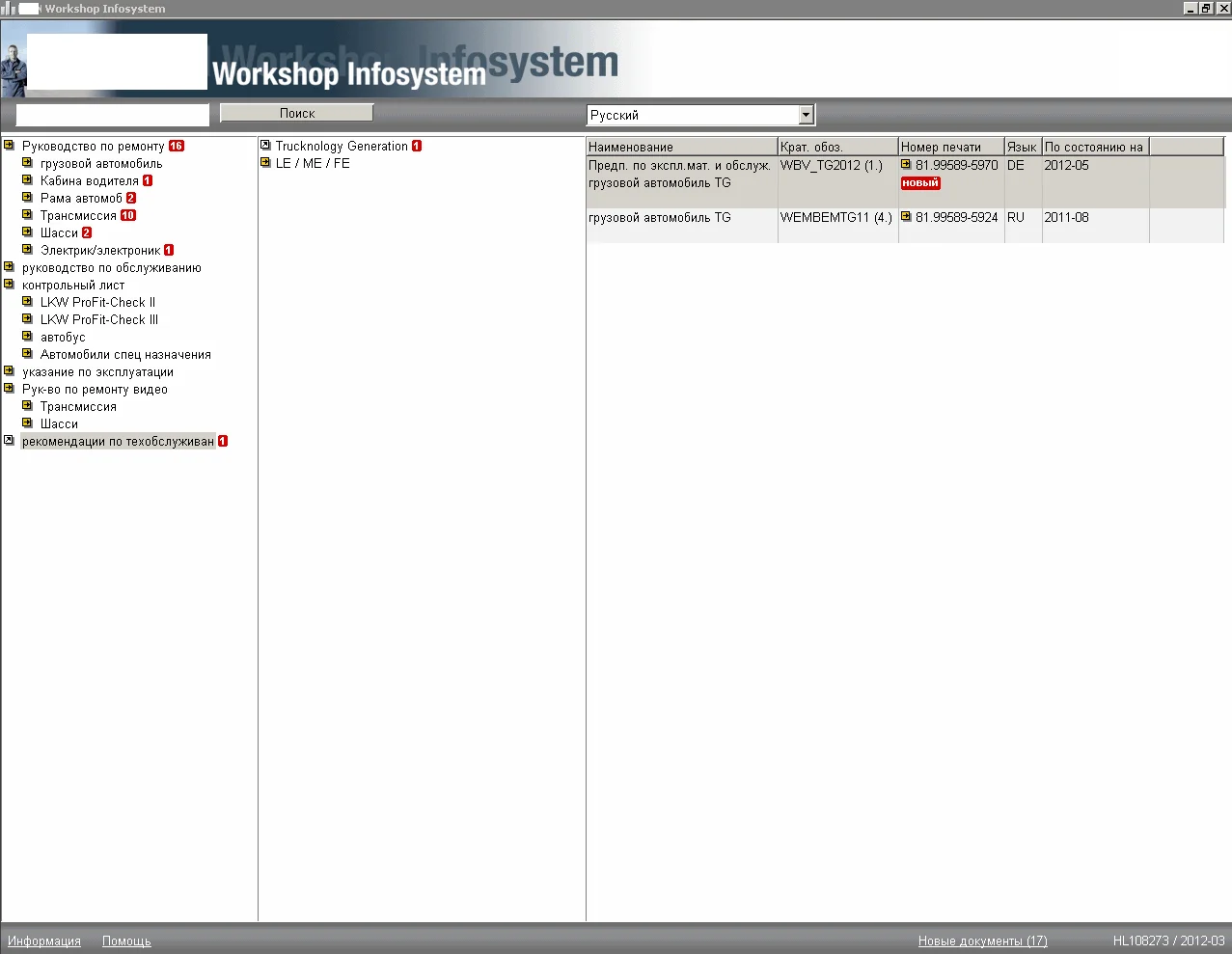Sort by По состоянию на column header
Viewport: 1232px width, 954px height.
(x=1096, y=147)
